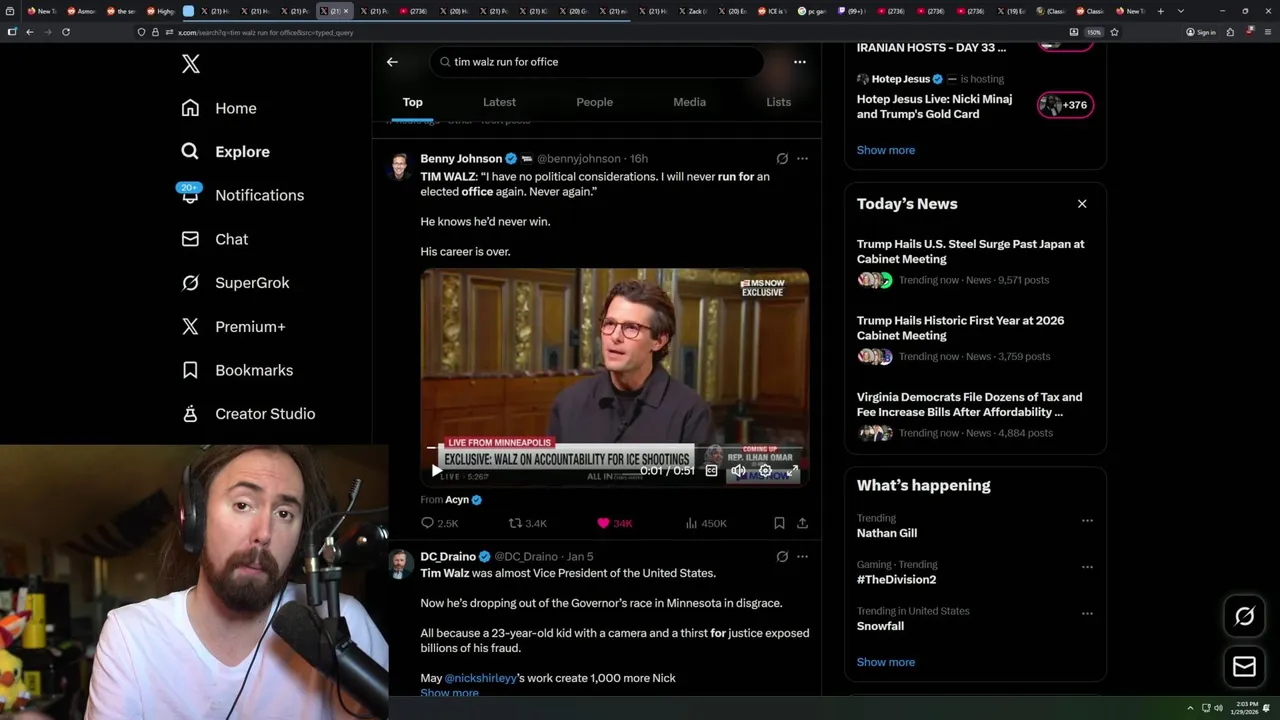This screenshot has width=1280, height=720.
Task: Join Hotep Jesus Live space +376
Action: pyautogui.click(x=1065, y=105)
